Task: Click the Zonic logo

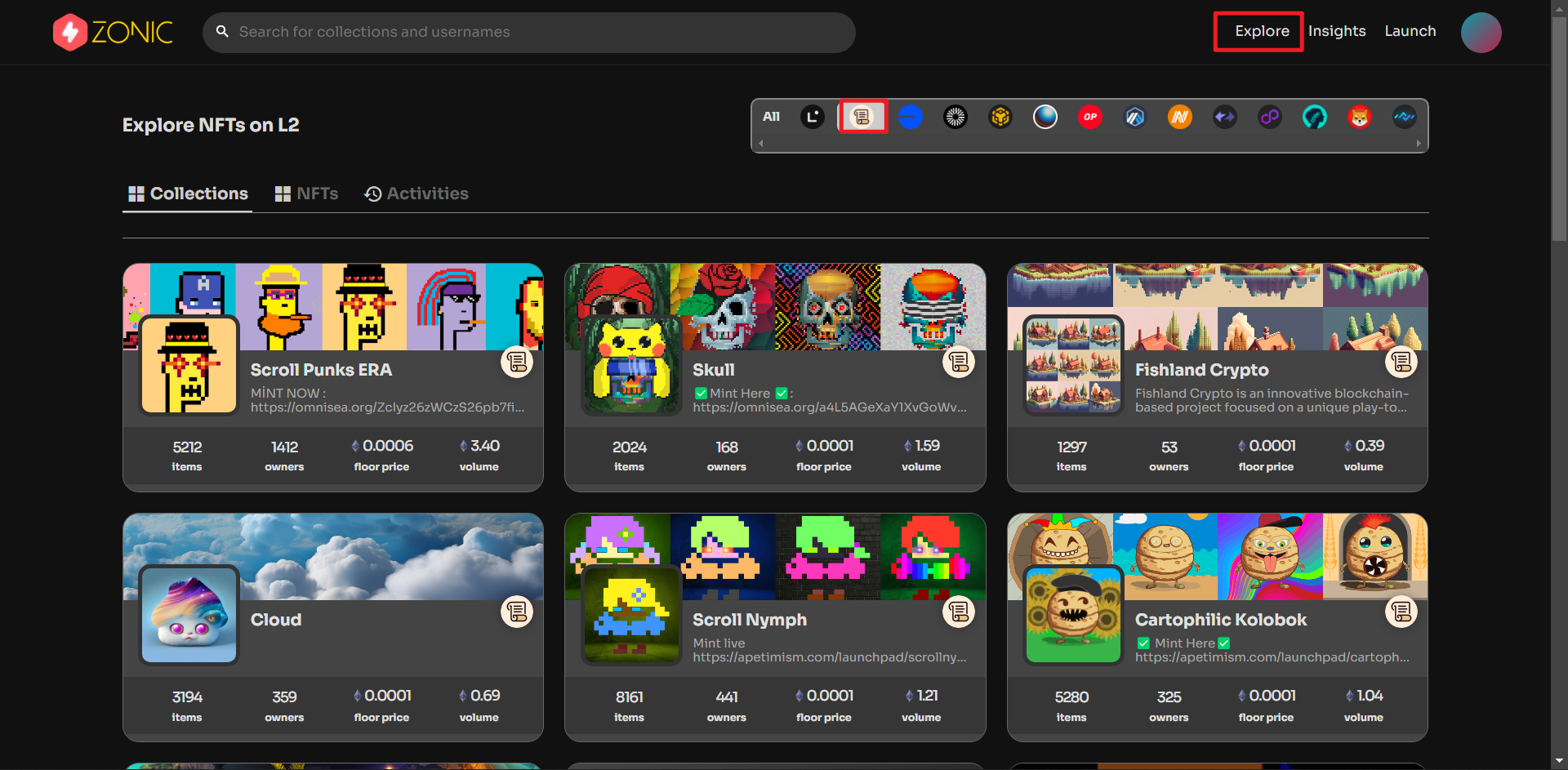Action: tap(113, 33)
